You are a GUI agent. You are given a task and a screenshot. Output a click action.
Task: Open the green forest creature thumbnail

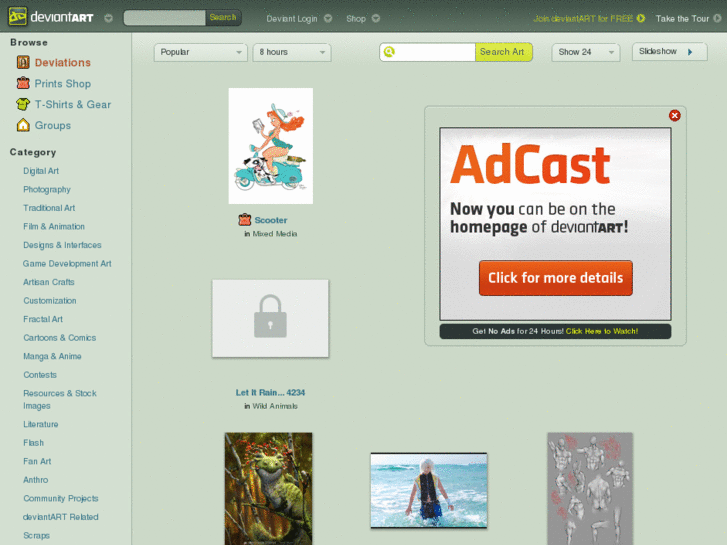[268, 489]
